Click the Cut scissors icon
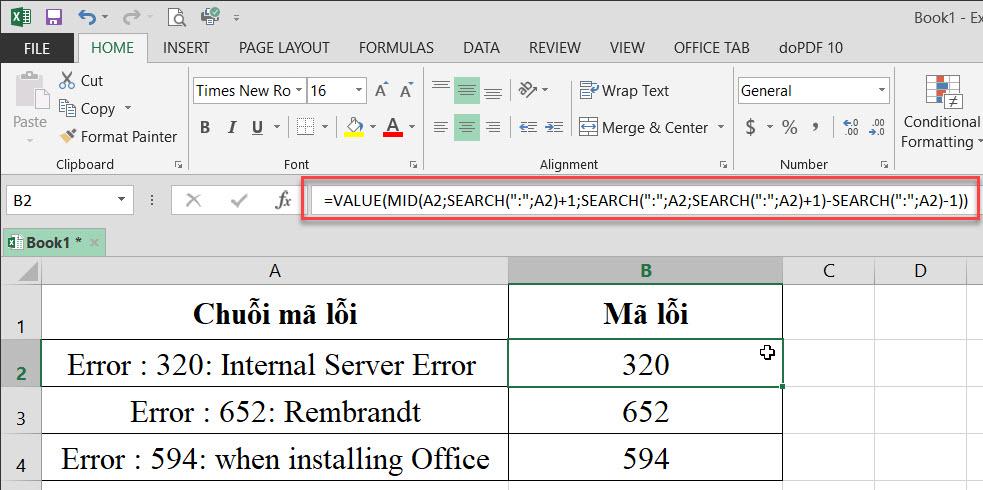Image resolution: width=983 pixels, height=490 pixels. [66, 80]
